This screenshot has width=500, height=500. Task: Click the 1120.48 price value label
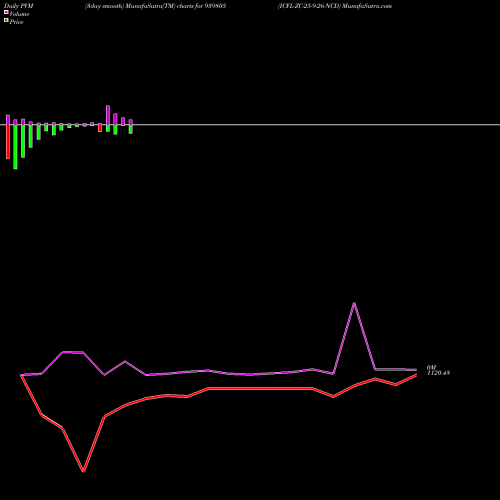pos(439,373)
